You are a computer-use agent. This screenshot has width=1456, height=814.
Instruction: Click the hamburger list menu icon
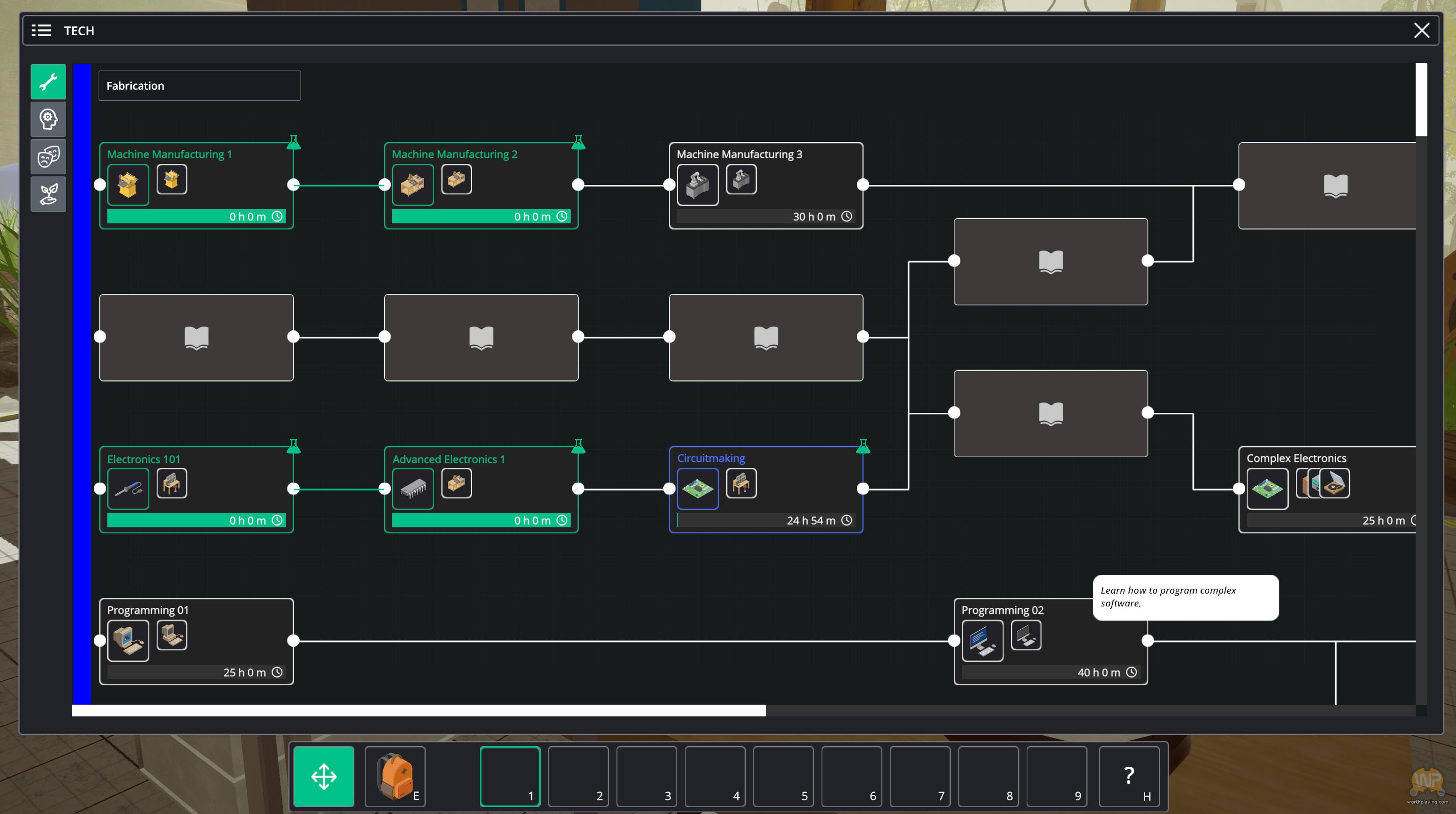pyautogui.click(x=41, y=30)
